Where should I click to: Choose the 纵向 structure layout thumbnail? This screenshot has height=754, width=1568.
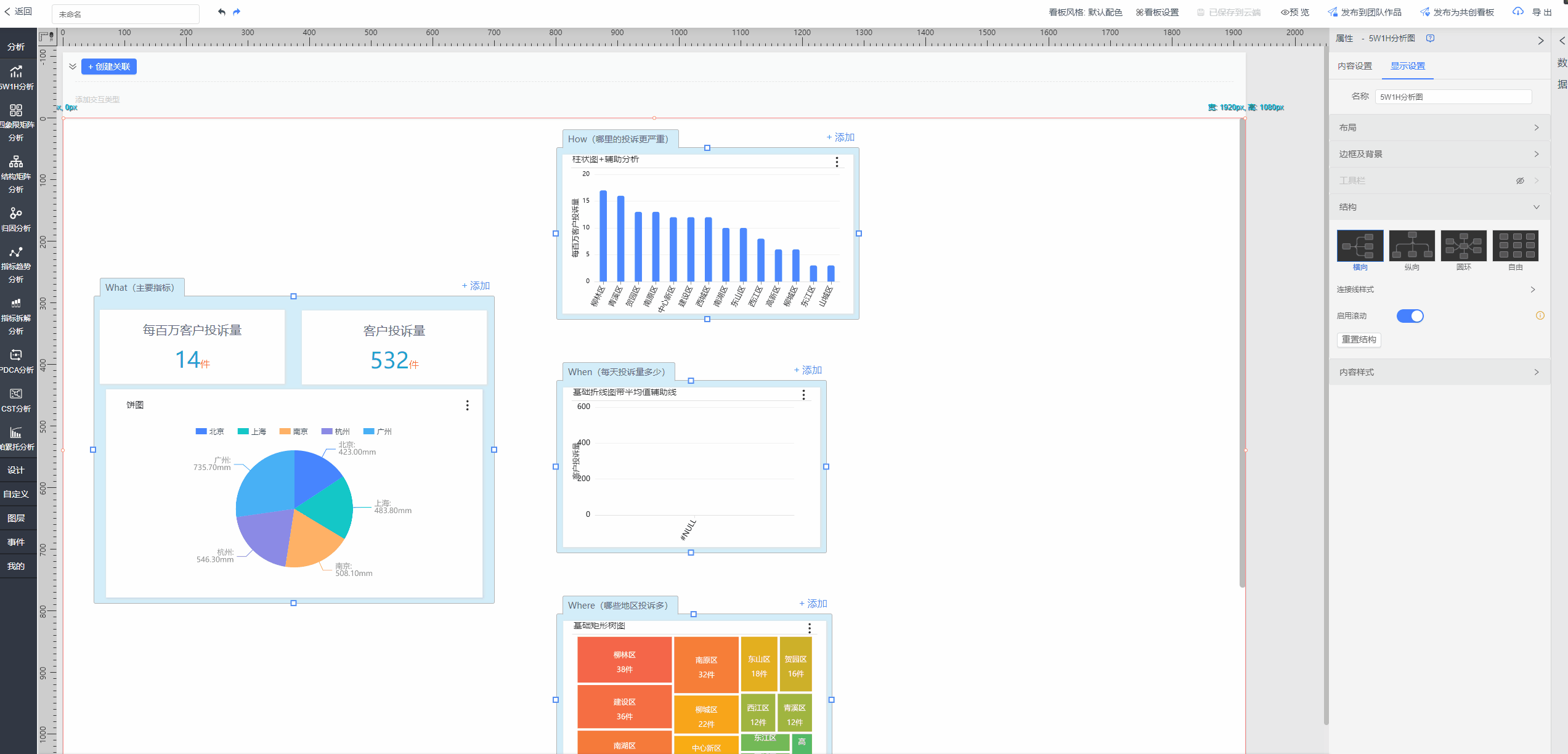tap(1412, 246)
